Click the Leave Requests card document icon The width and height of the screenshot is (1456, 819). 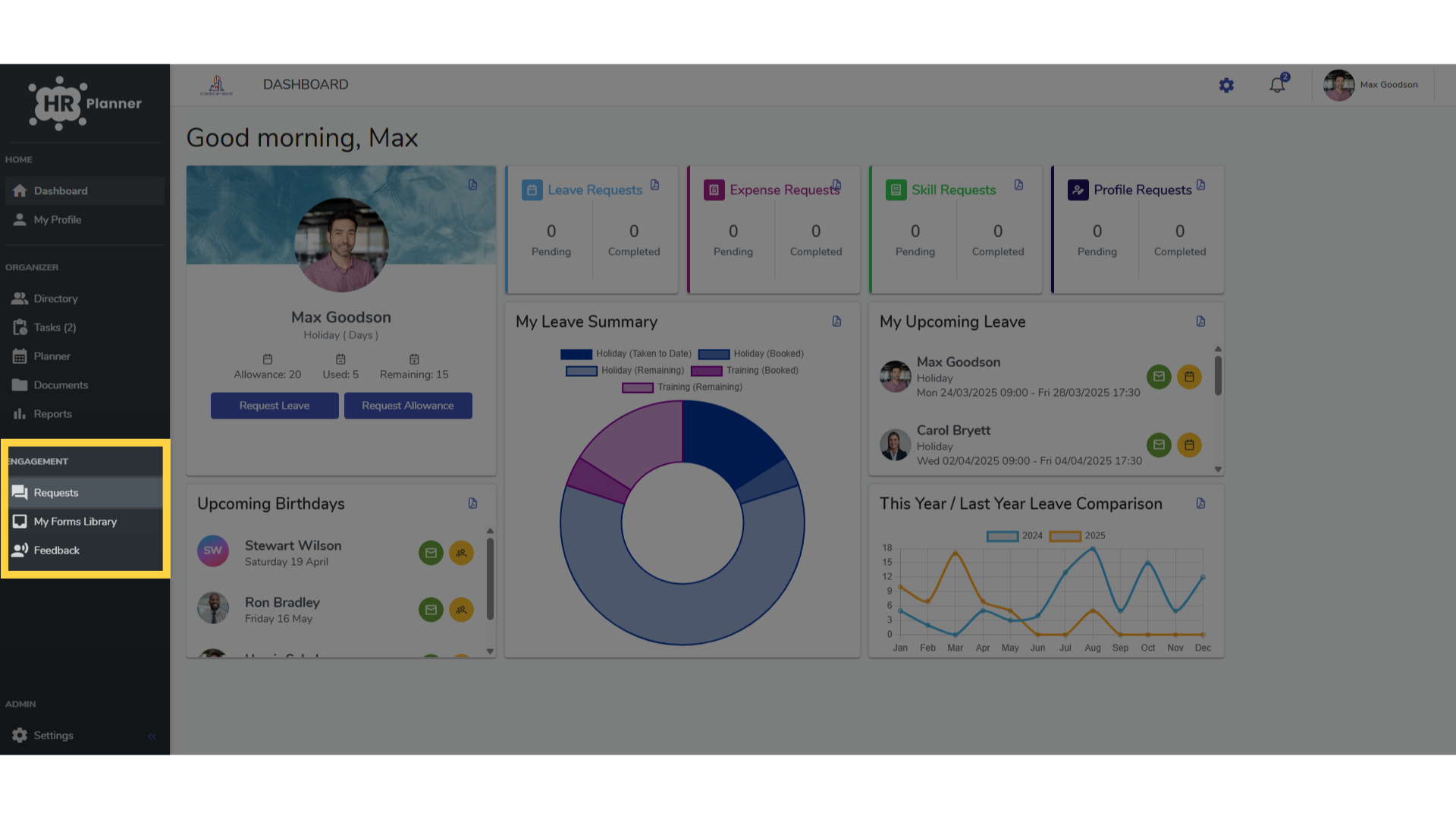[654, 185]
